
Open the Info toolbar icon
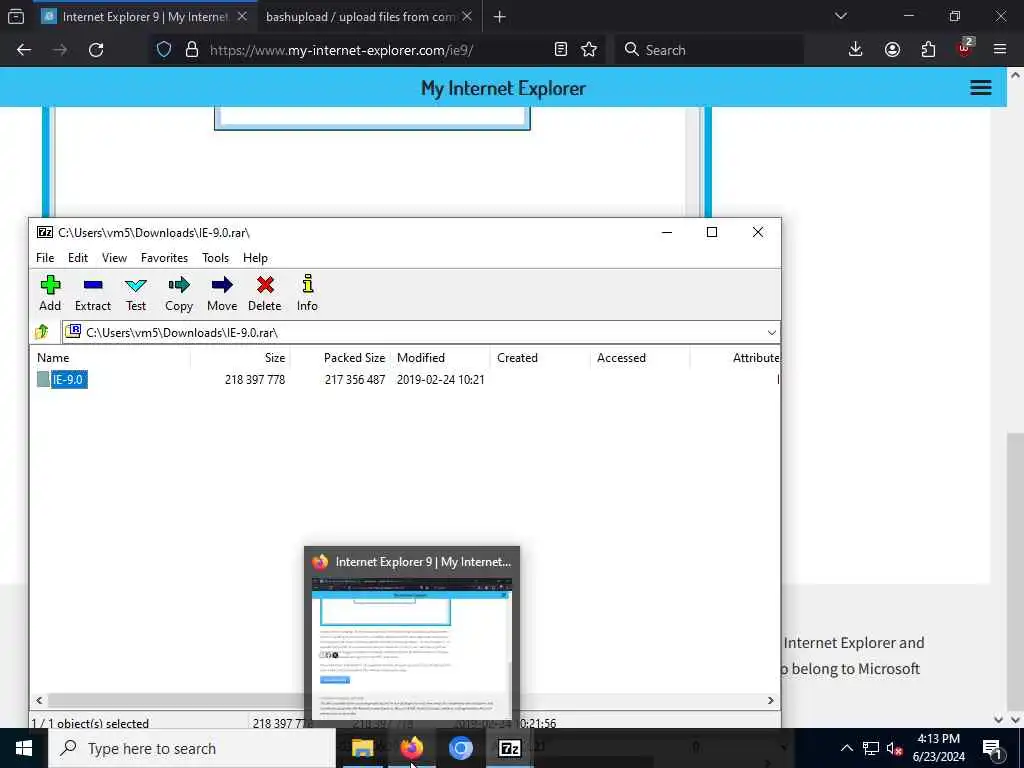(307, 293)
